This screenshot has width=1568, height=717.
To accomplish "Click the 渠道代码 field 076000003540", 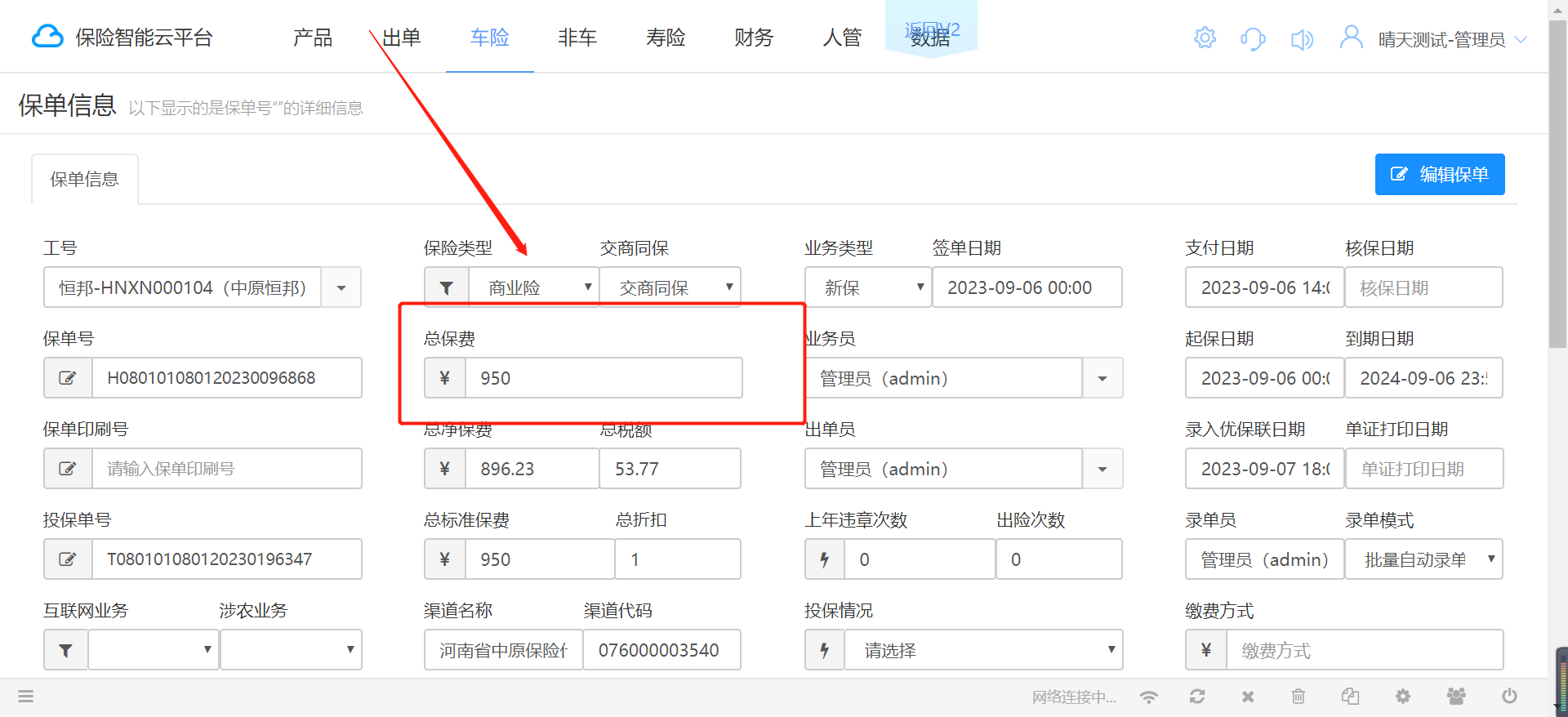I will 662,650.
